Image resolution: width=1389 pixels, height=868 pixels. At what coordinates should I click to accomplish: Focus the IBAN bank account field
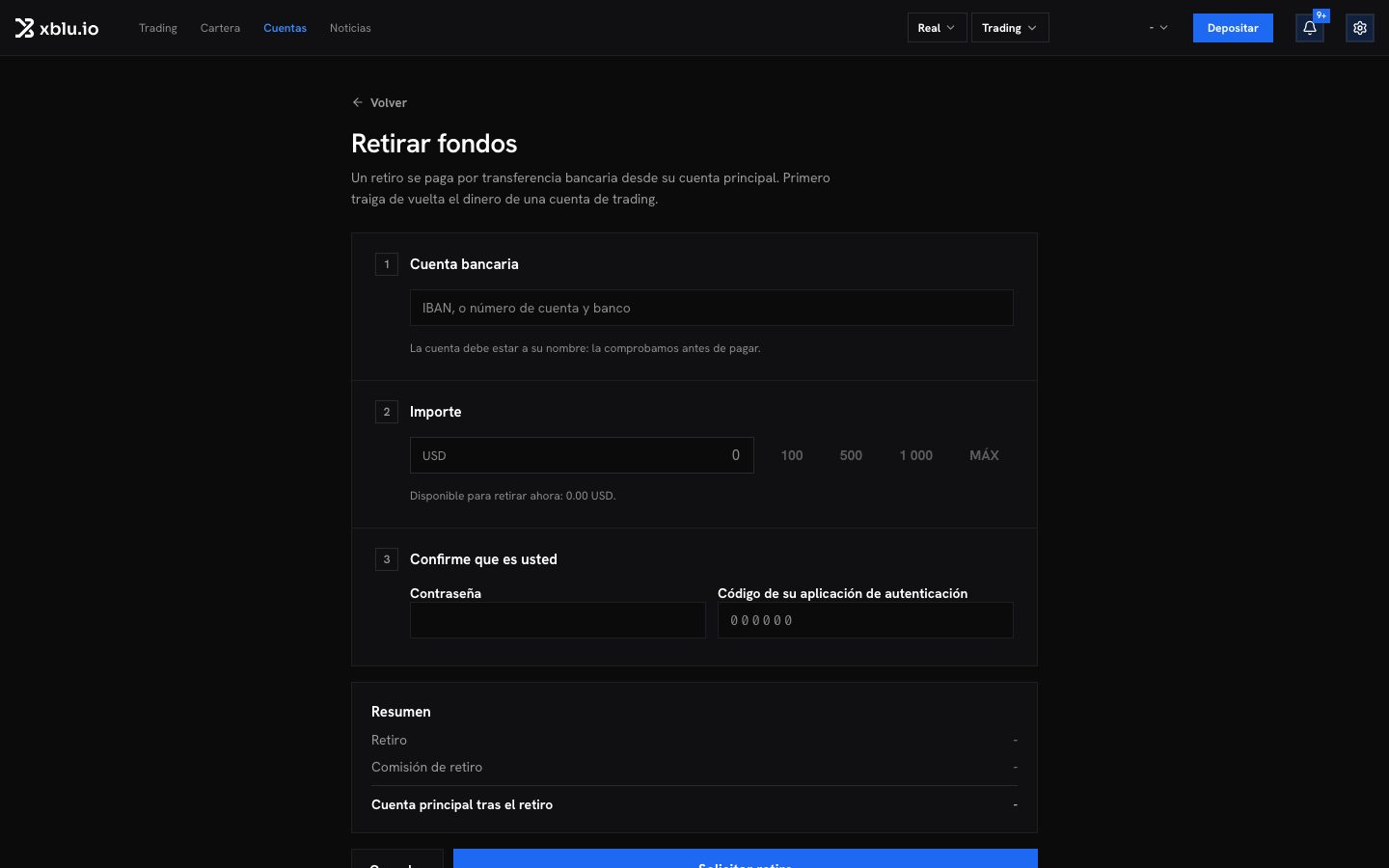(x=712, y=308)
